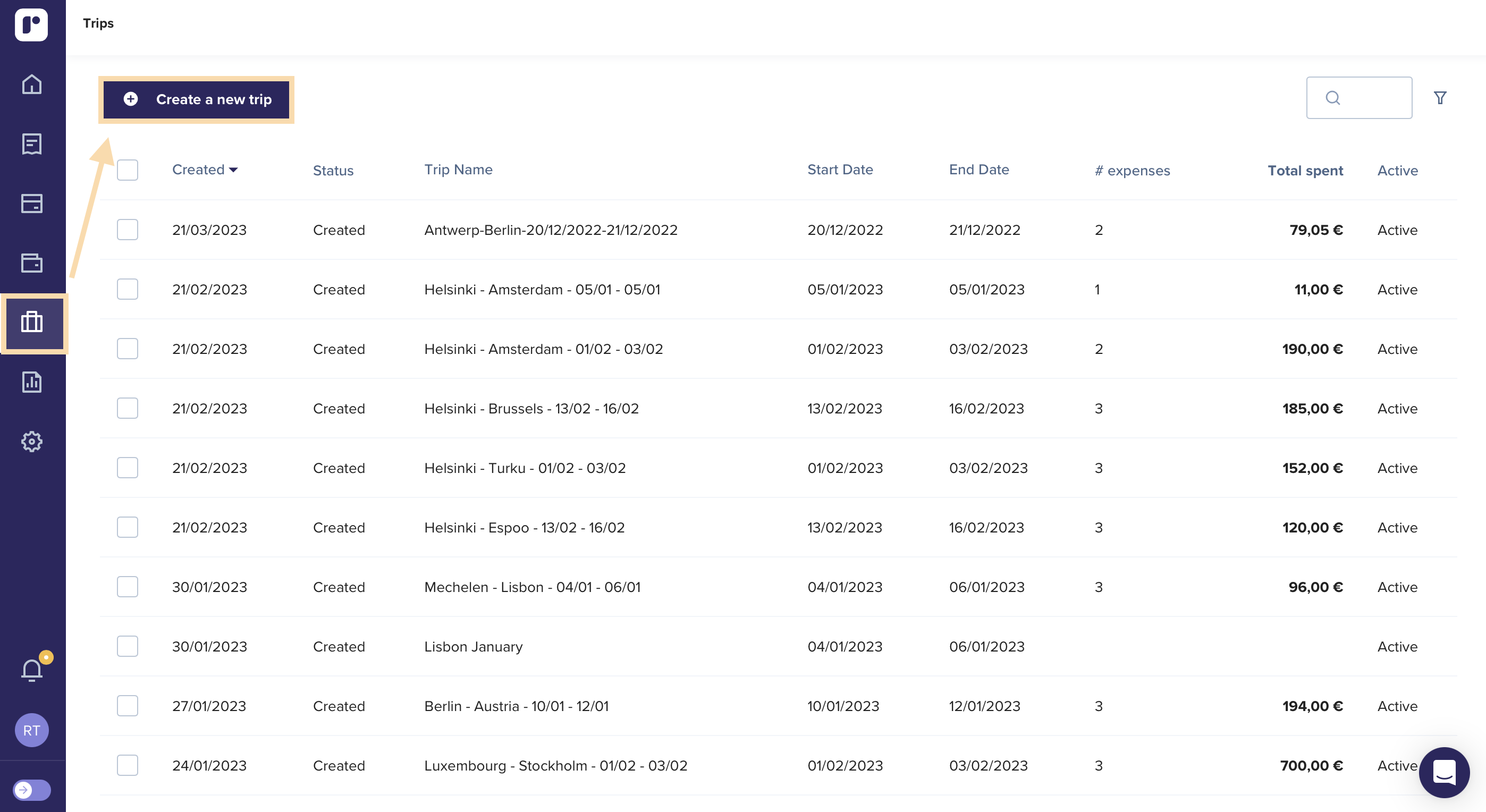
Task: Select the Berlin - Austria trip checkbox
Action: click(128, 705)
